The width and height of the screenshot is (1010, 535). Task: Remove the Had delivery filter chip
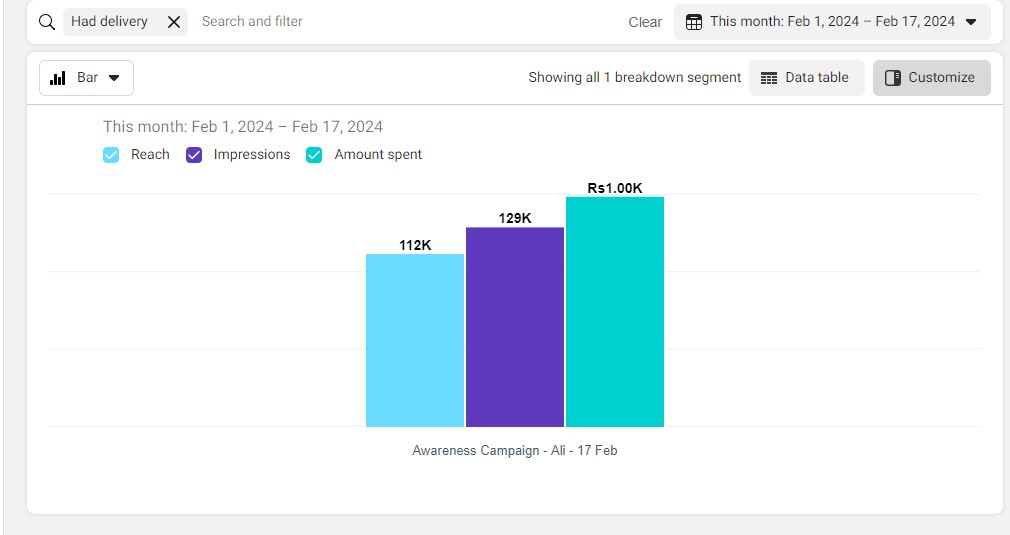(x=174, y=22)
